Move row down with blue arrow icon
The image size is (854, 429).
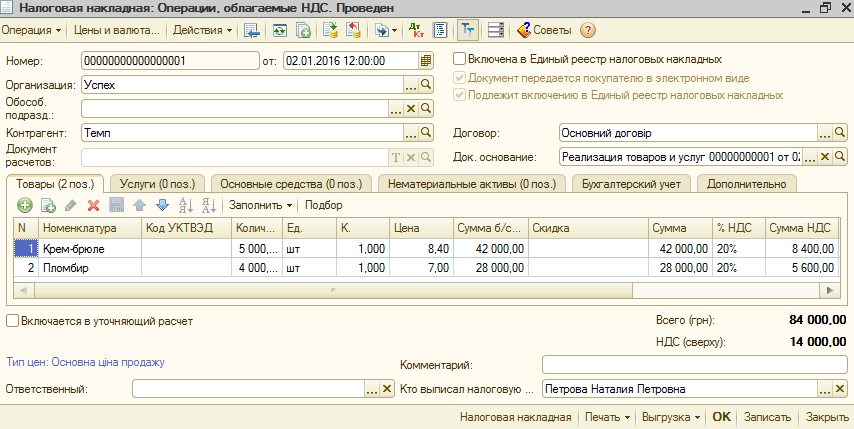pos(162,205)
